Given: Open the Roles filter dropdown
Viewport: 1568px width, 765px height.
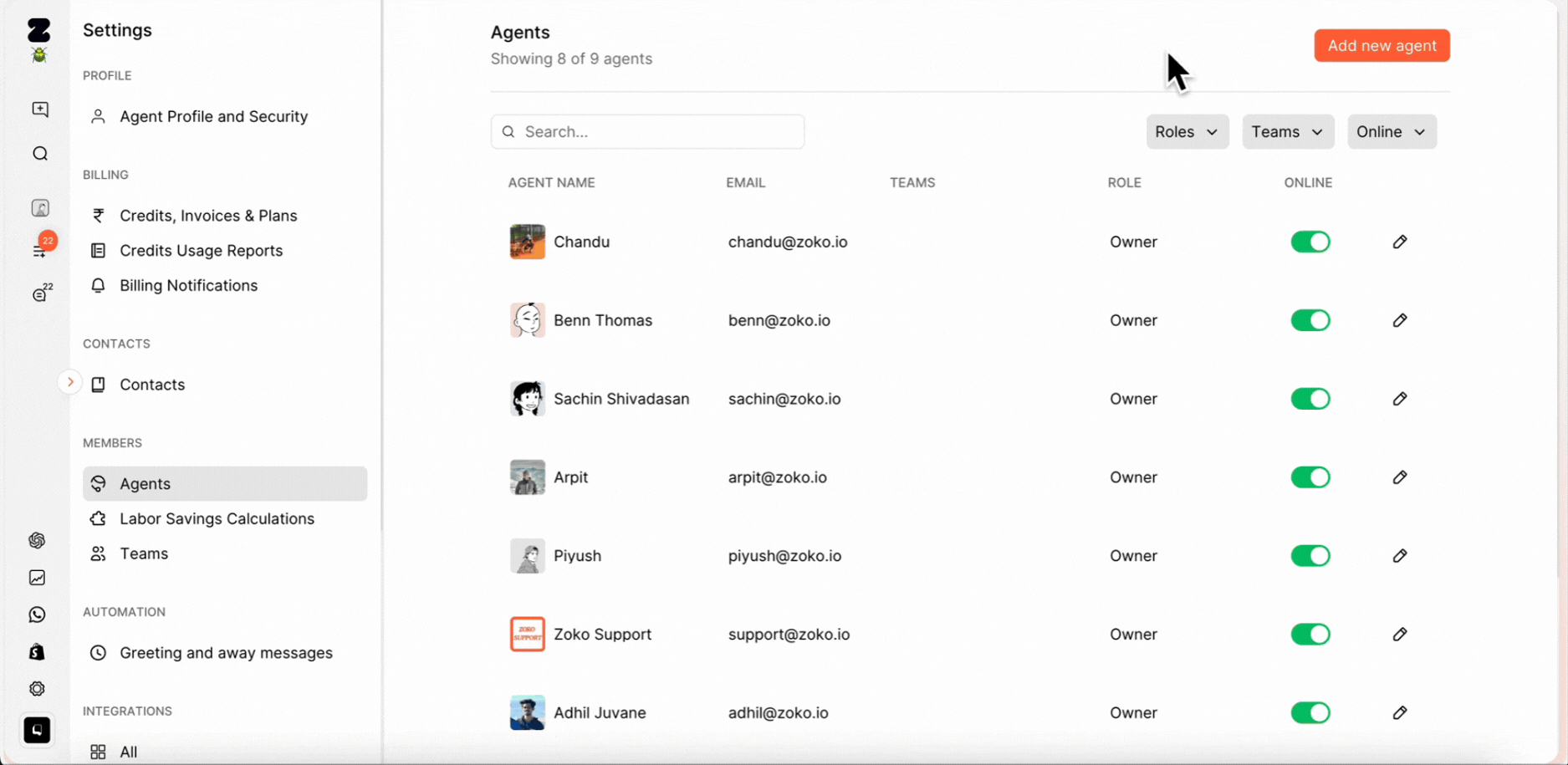Looking at the screenshot, I should coord(1187,132).
